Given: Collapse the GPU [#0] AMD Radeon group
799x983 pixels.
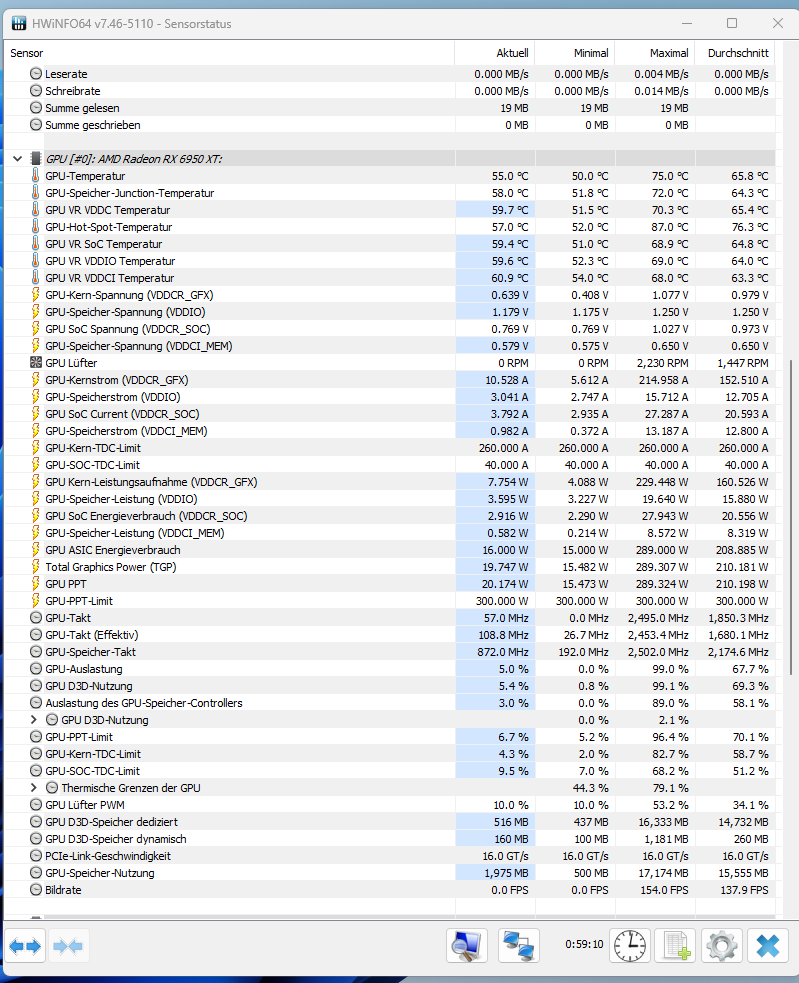Looking at the screenshot, I should pos(18,159).
